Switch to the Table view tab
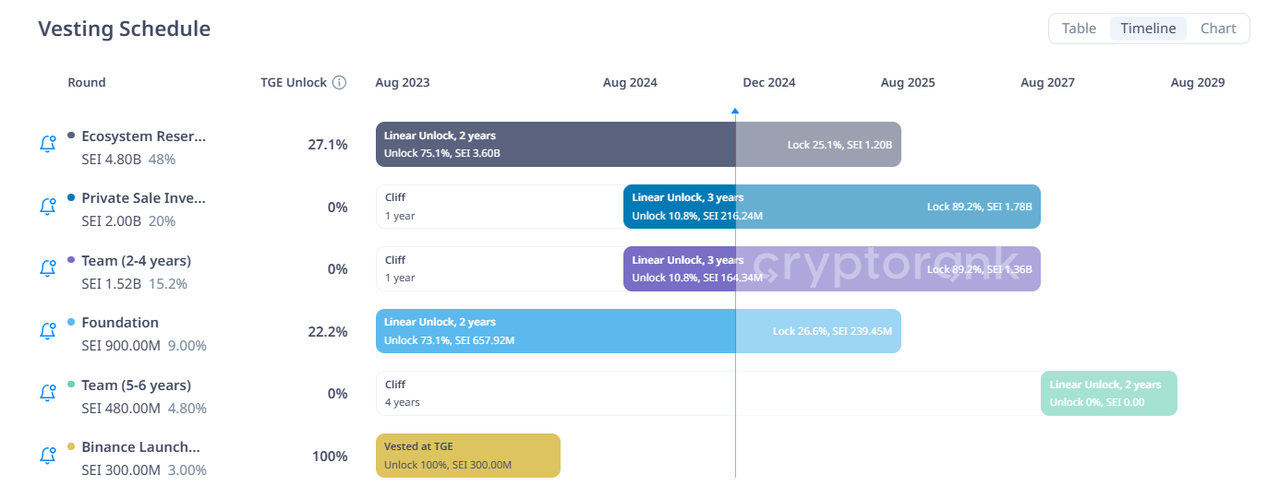The height and width of the screenshot is (498, 1280). tap(1079, 28)
